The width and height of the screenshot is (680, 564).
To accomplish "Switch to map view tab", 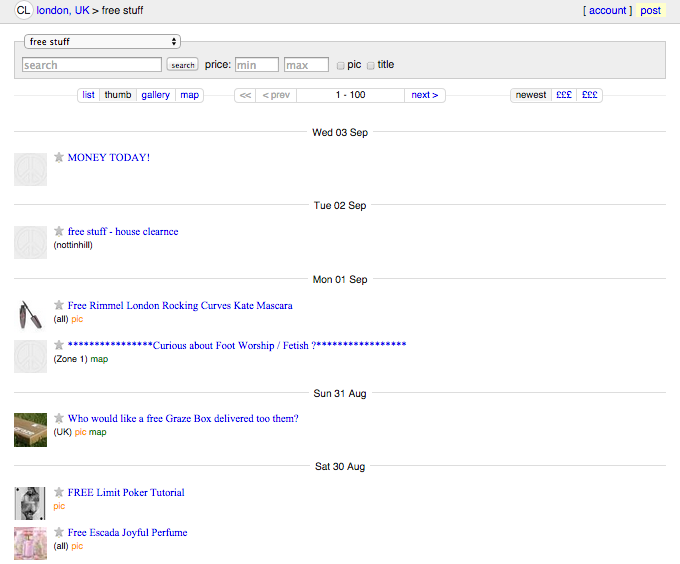I will (189, 95).
